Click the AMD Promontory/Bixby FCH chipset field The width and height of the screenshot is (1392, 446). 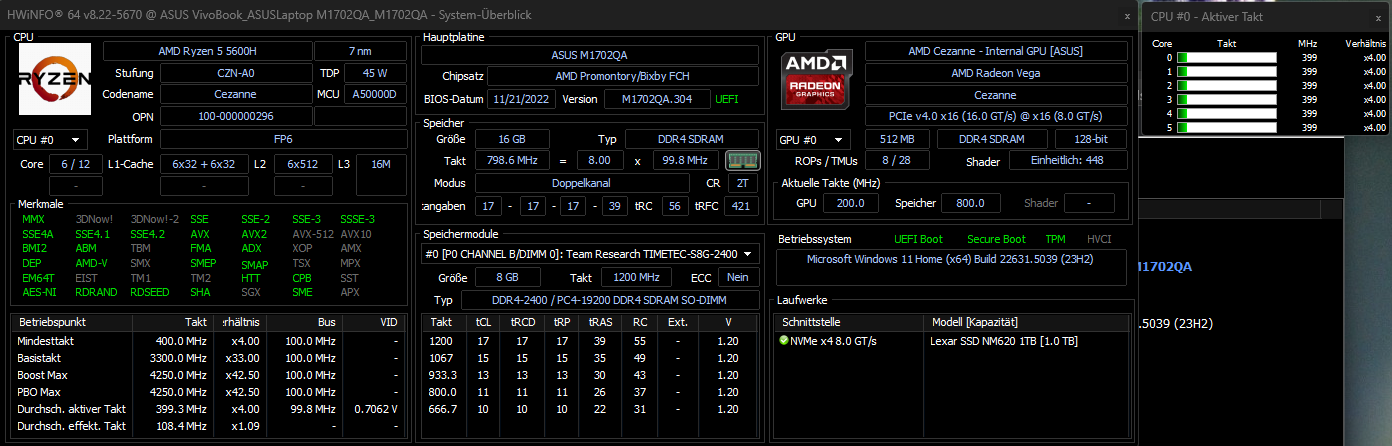622,76
